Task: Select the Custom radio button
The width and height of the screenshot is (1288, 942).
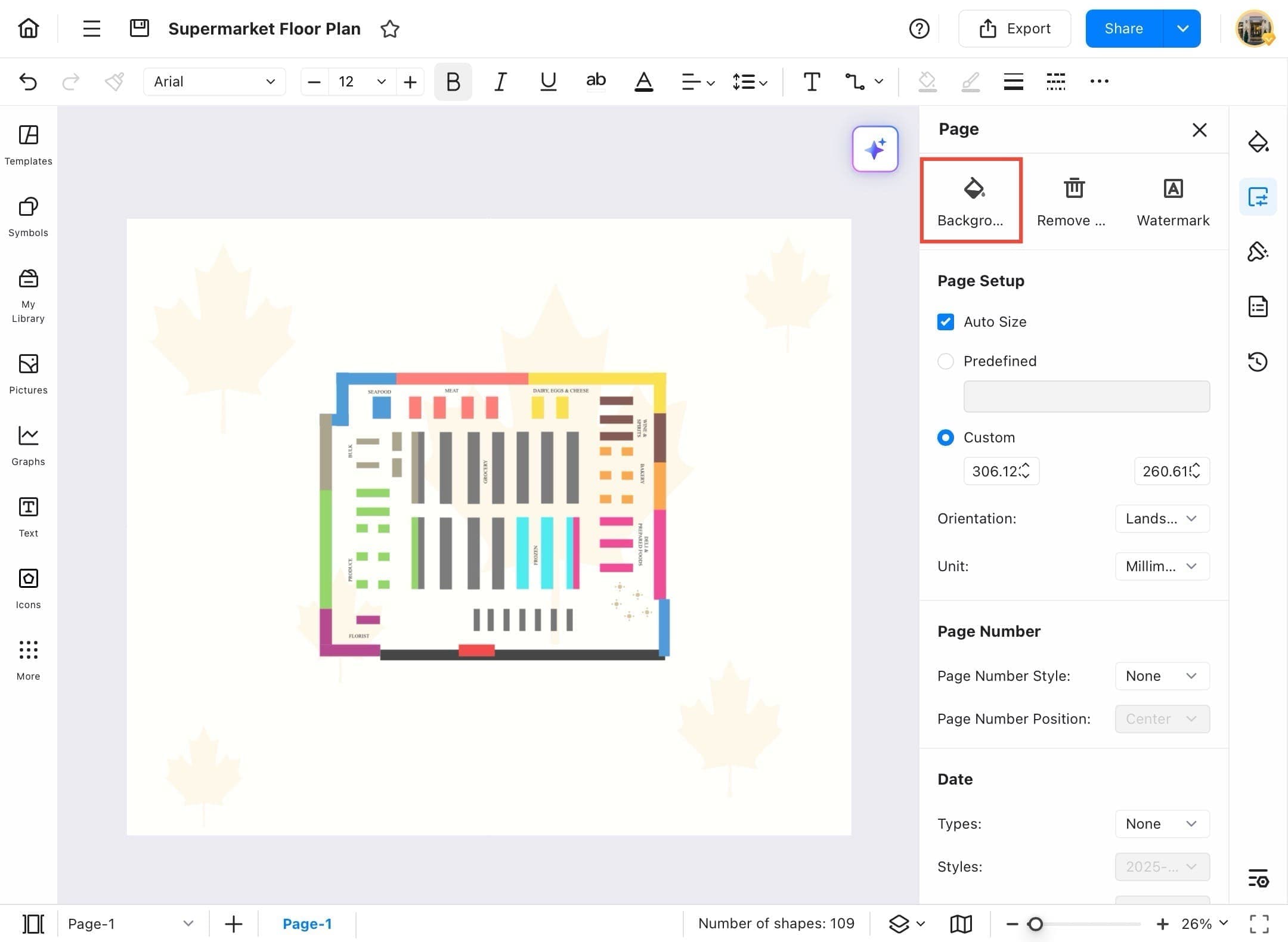Action: 945,438
